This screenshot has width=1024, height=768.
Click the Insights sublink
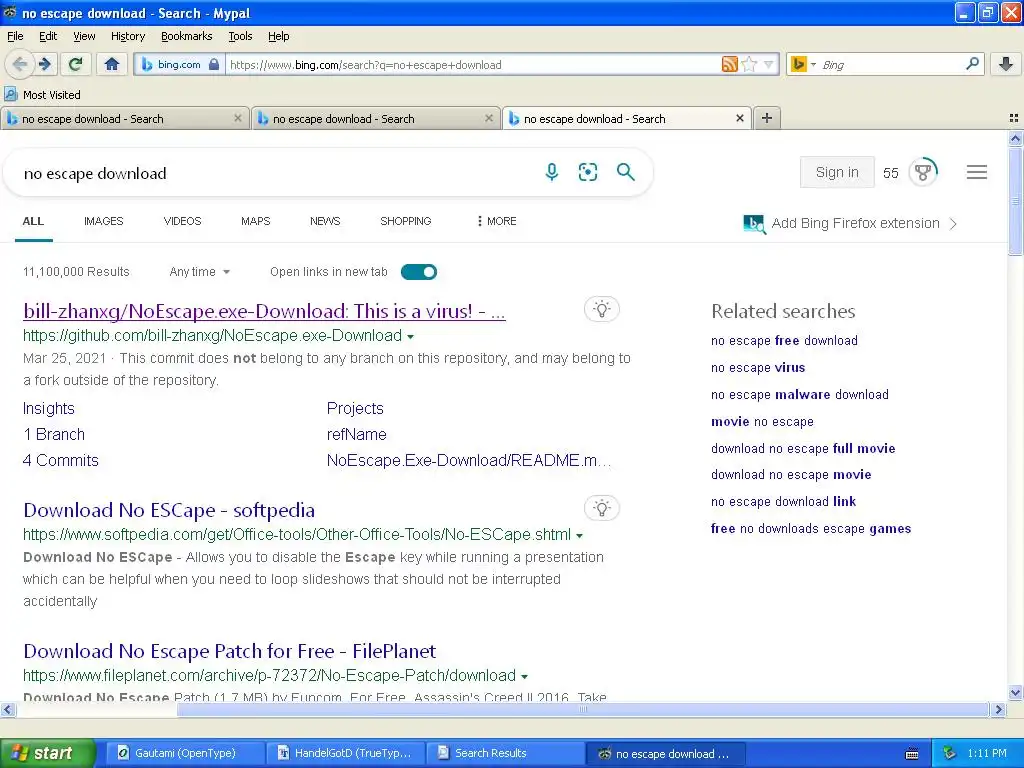(49, 409)
